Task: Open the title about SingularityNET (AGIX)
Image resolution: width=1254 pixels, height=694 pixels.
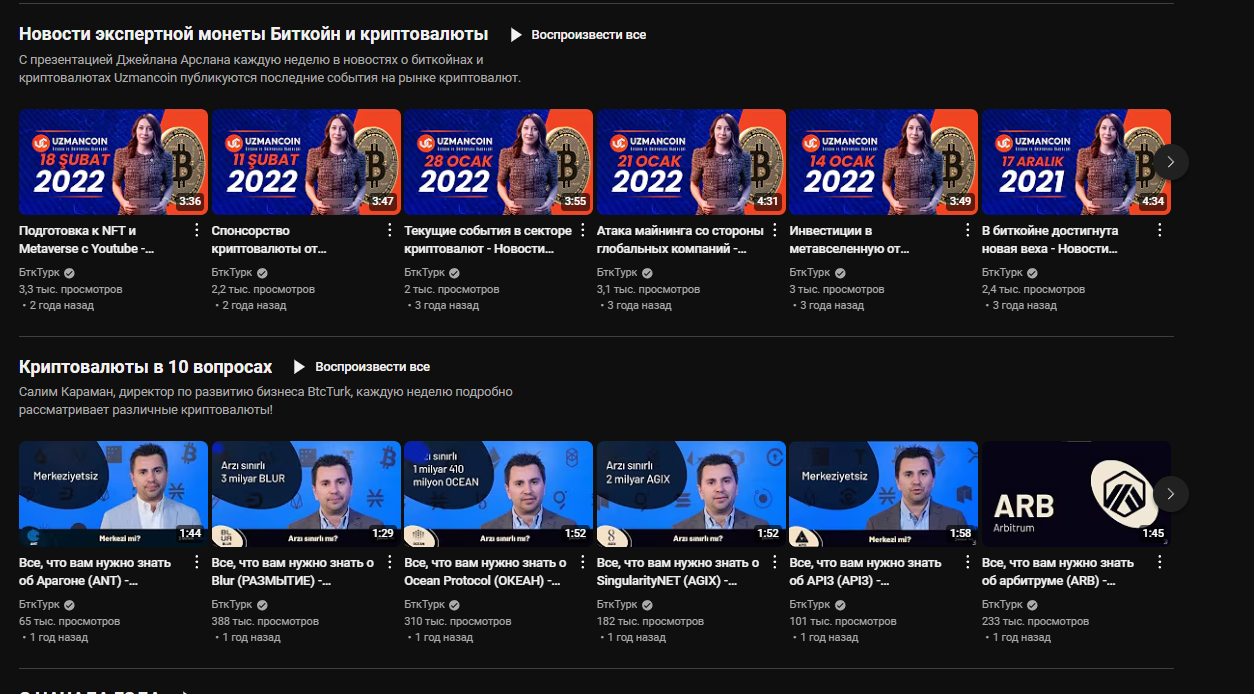Action: pos(678,571)
